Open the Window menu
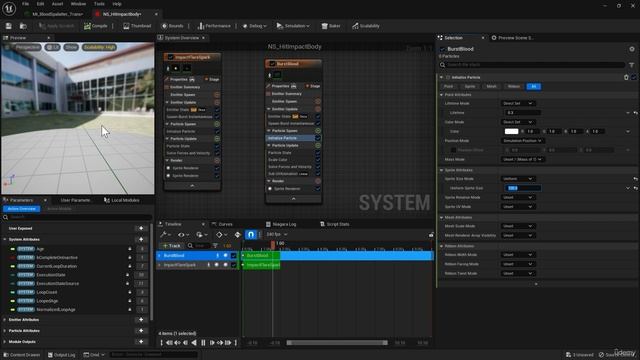 point(78,4)
